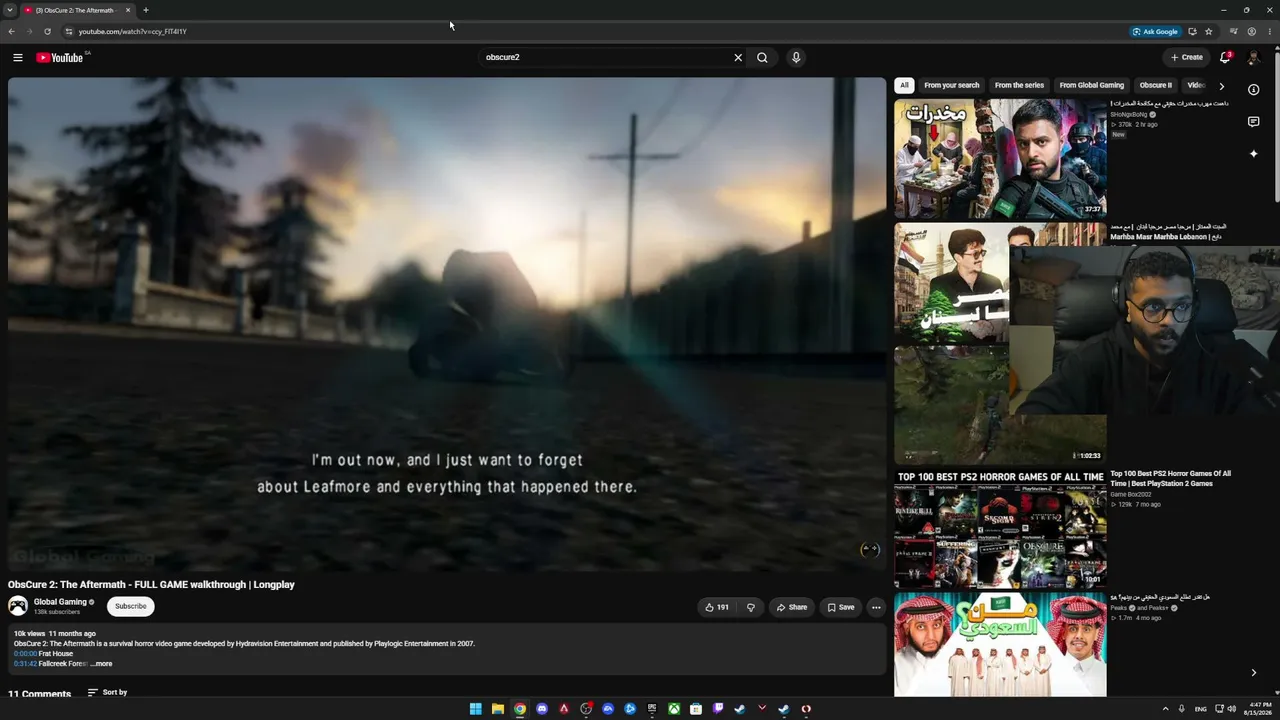The height and width of the screenshot is (720, 1280).
Task: Clear the obscure2 search text
Action: 738,57
